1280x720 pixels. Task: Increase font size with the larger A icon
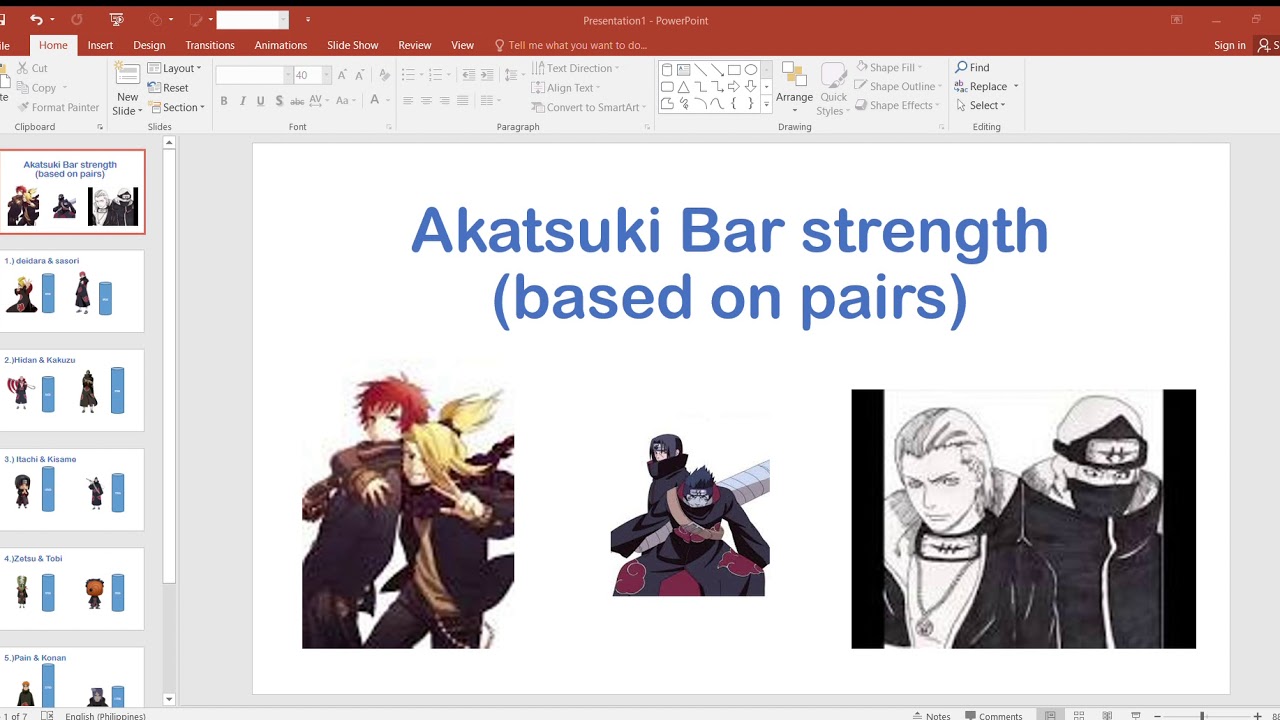click(x=342, y=75)
